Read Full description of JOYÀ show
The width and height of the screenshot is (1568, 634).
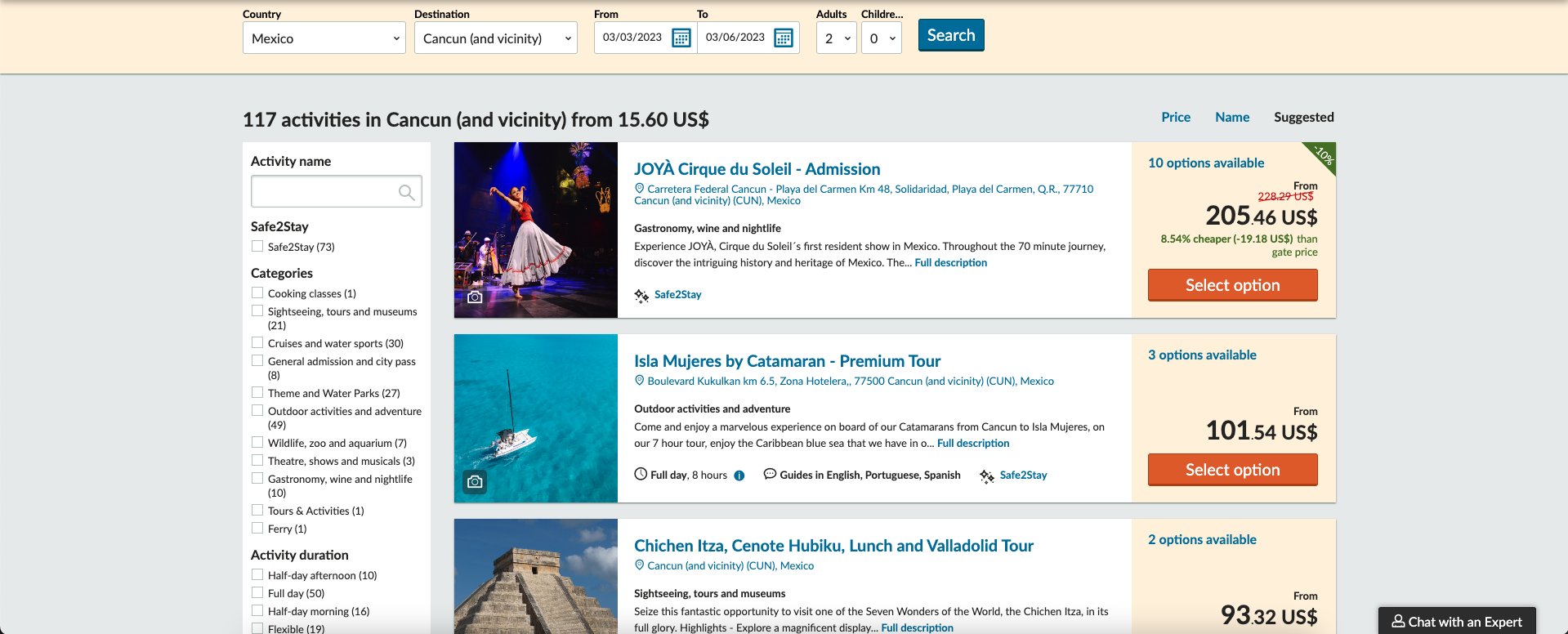951,262
